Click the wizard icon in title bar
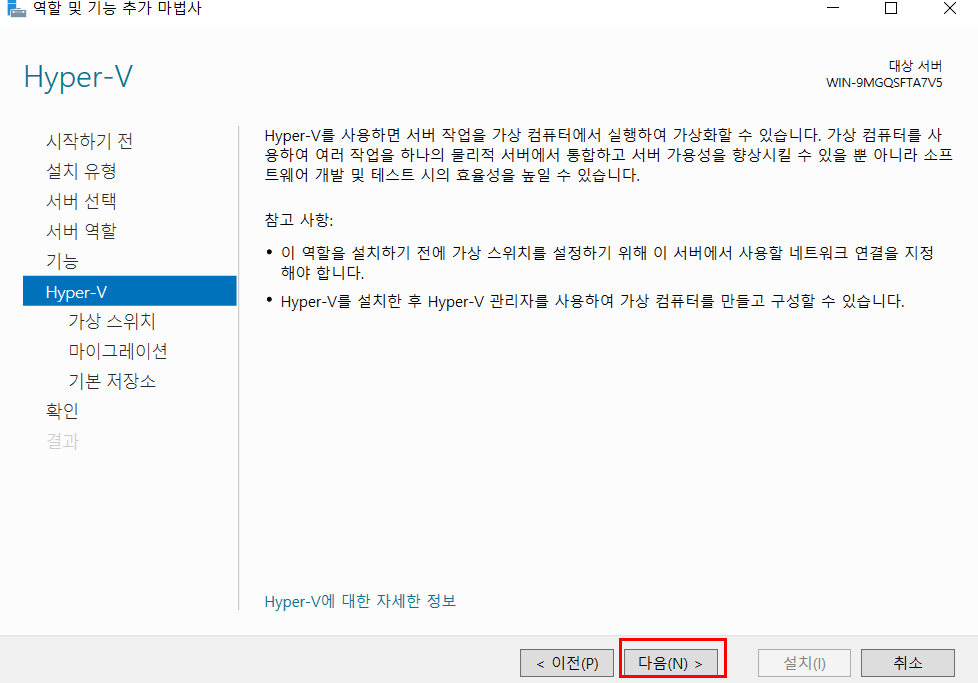The height and width of the screenshot is (683, 978). (x=16, y=8)
